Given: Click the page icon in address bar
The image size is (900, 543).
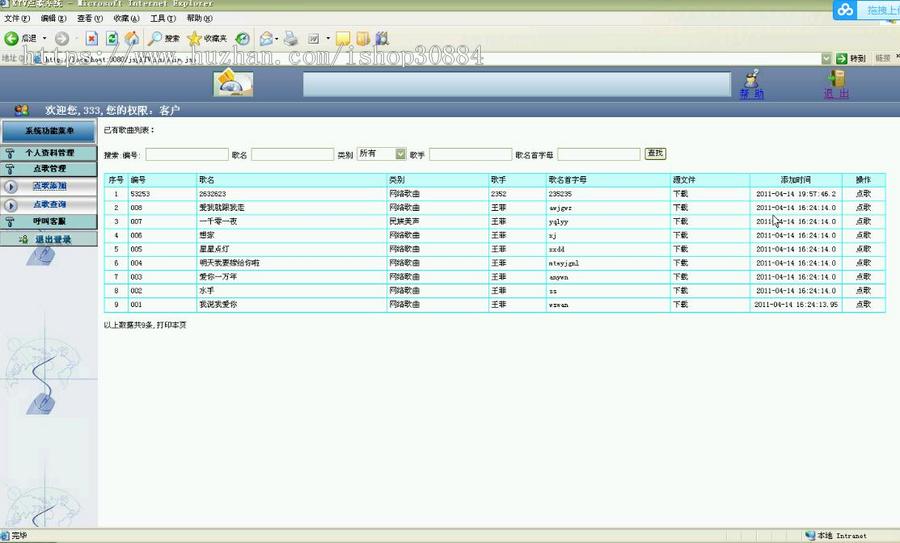Looking at the screenshot, I should [37, 59].
